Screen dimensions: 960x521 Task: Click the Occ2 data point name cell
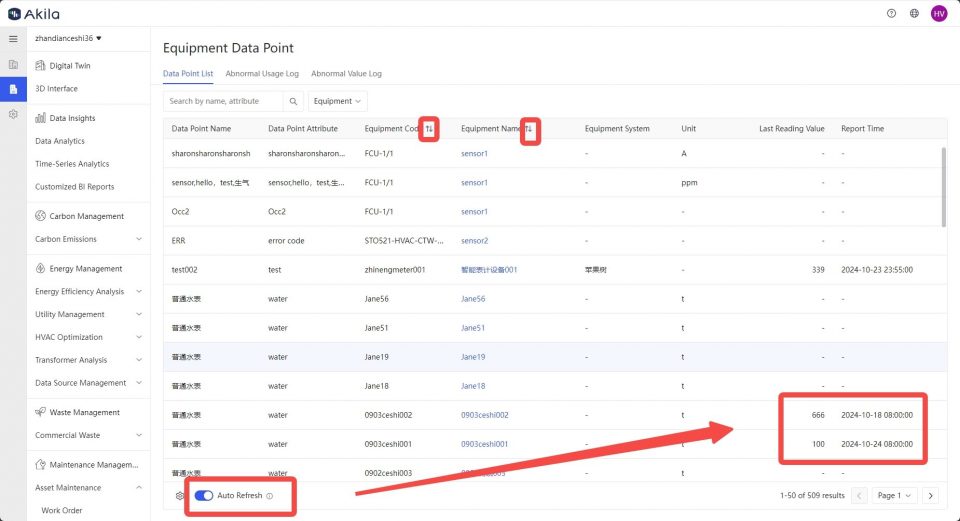pyautogui.click(x=181, y=212)
